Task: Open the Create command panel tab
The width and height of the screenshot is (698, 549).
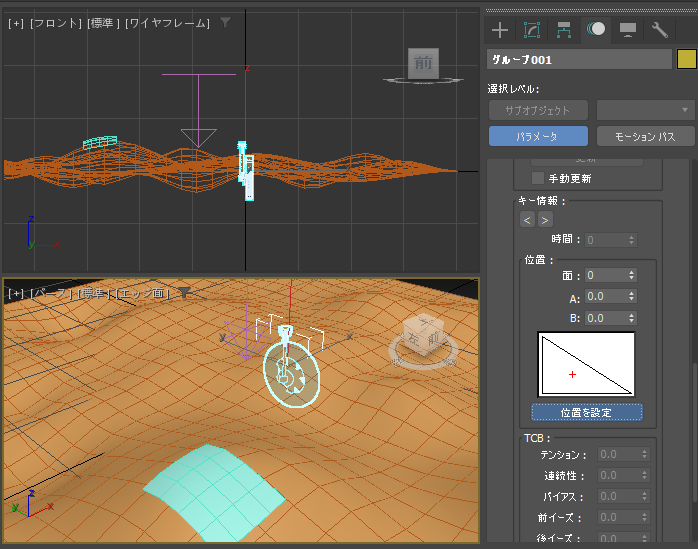Action: (x=500, y=30)
